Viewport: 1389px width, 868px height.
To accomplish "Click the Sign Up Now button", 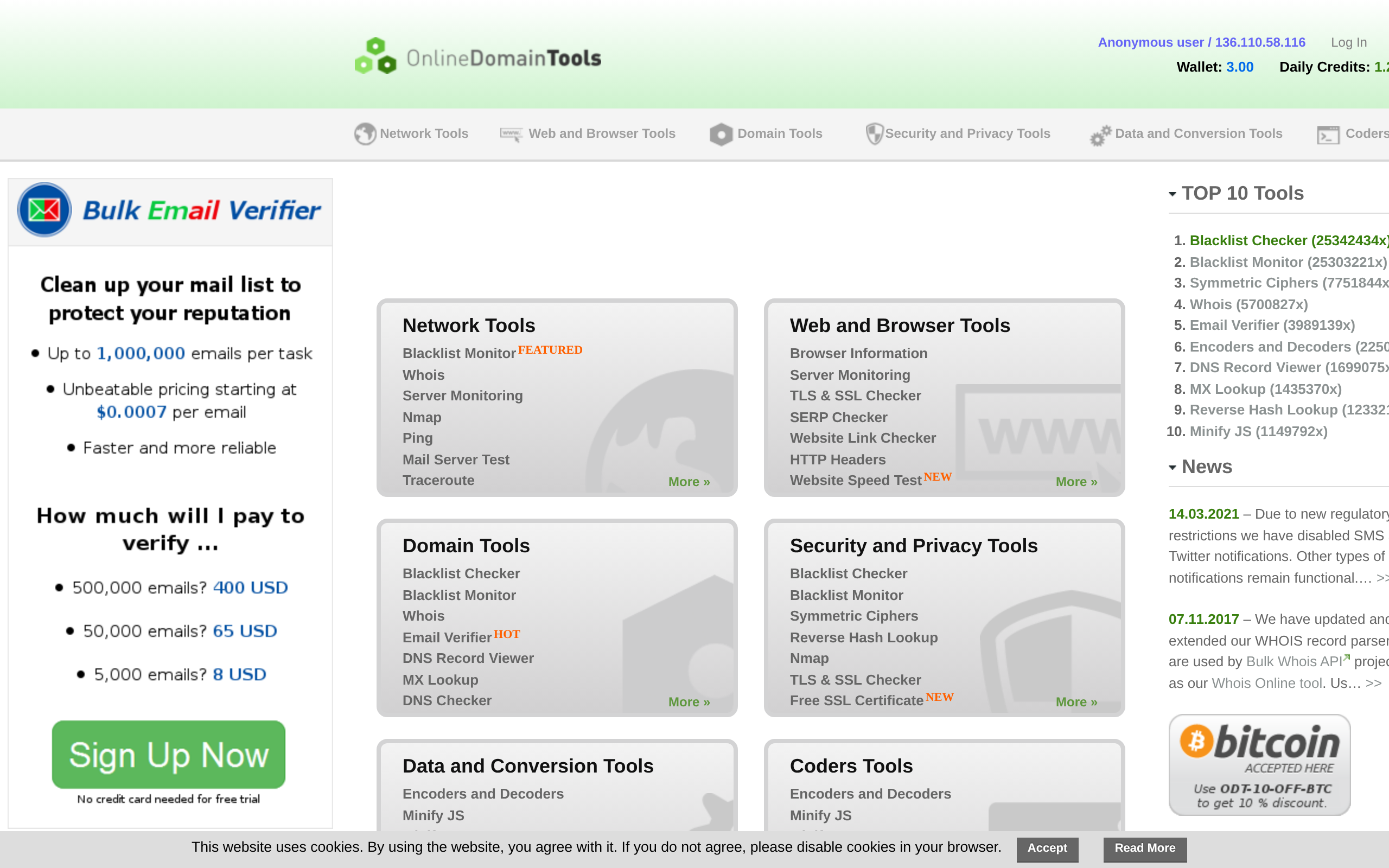I will click(168, 754).
